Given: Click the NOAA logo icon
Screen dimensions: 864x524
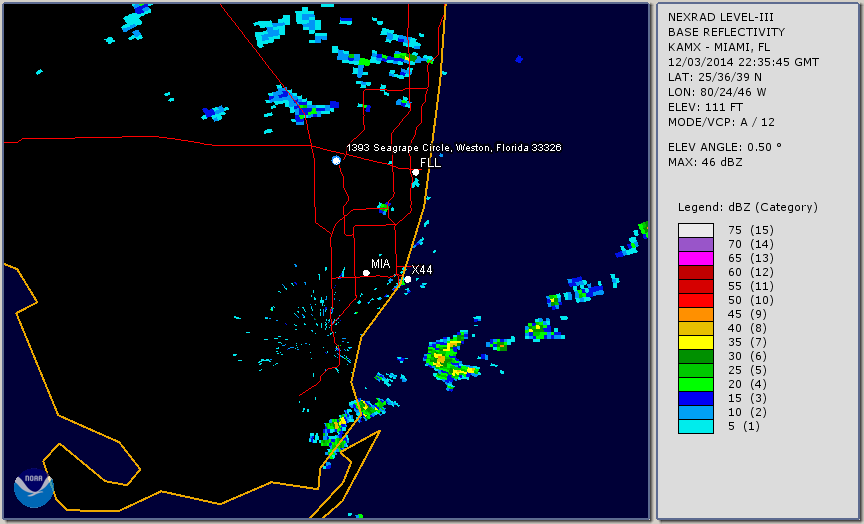Looking at the screenshot, I should [33, 488].
